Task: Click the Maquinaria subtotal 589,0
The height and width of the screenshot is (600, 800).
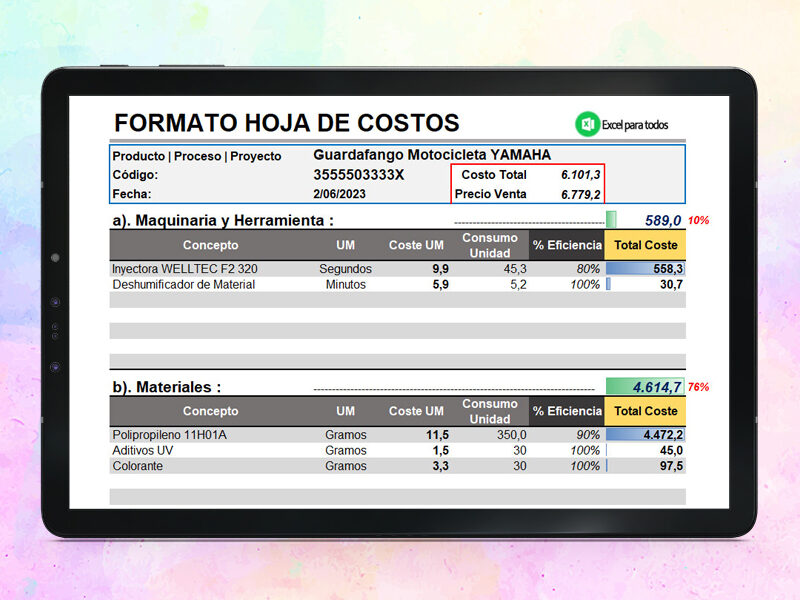Action: coord(663,220)
